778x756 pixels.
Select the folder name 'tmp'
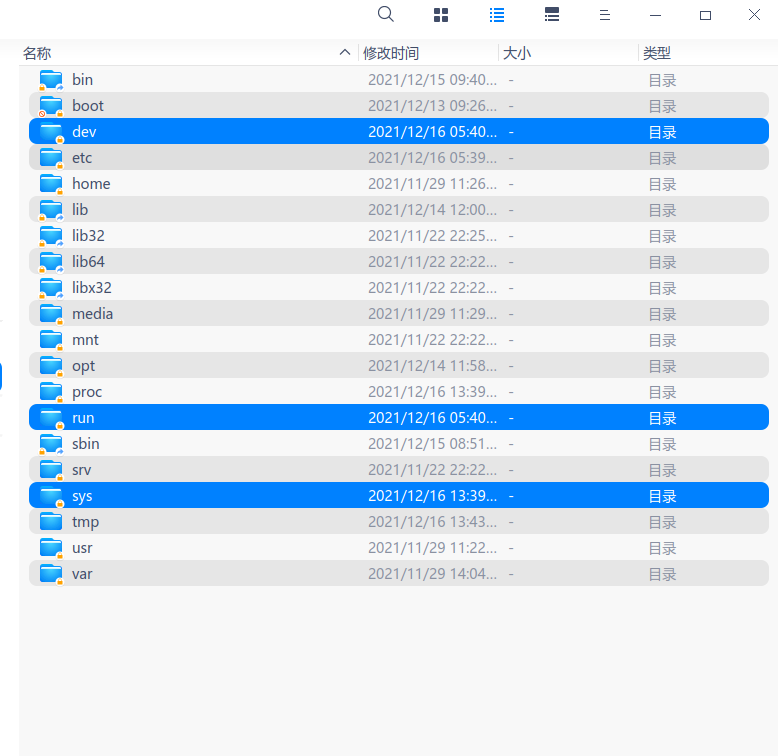(85, 523)
